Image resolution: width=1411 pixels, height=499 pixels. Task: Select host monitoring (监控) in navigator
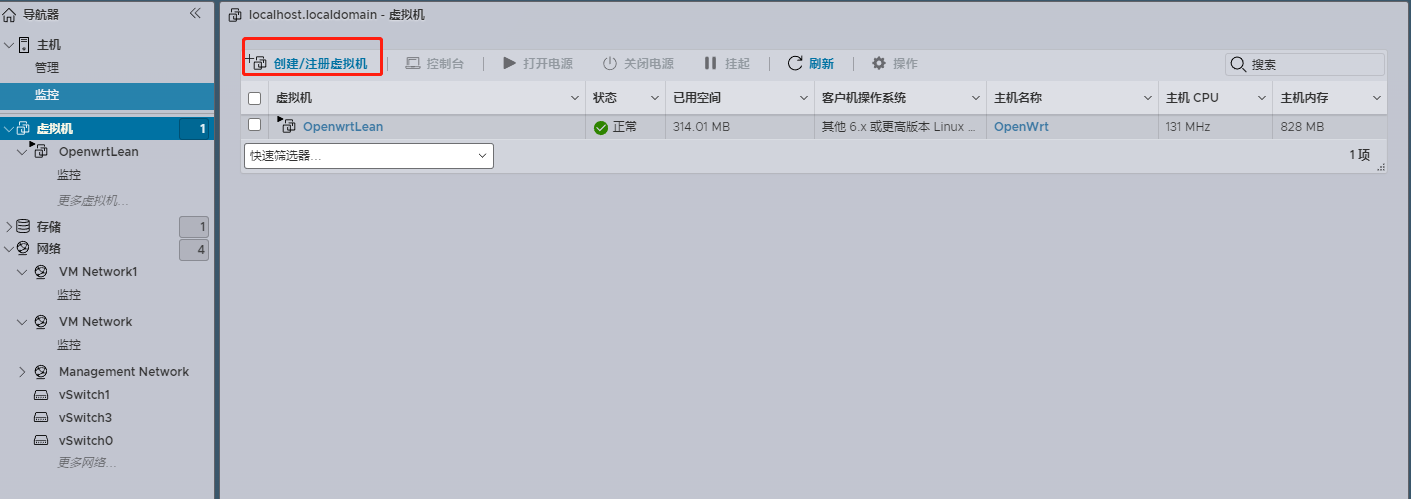click(x=47, y=95)
